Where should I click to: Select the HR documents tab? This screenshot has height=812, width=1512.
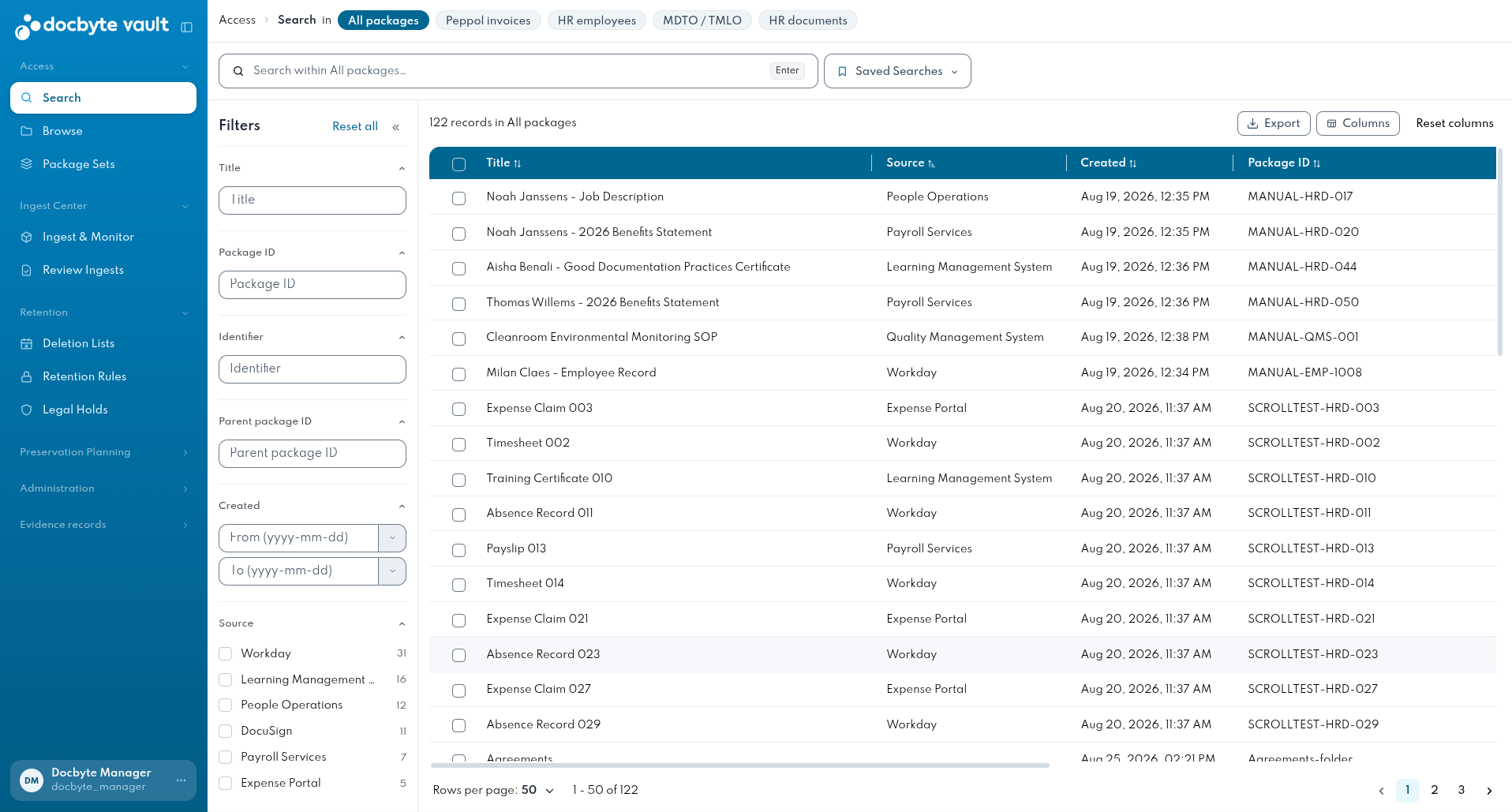coord(808,21)
